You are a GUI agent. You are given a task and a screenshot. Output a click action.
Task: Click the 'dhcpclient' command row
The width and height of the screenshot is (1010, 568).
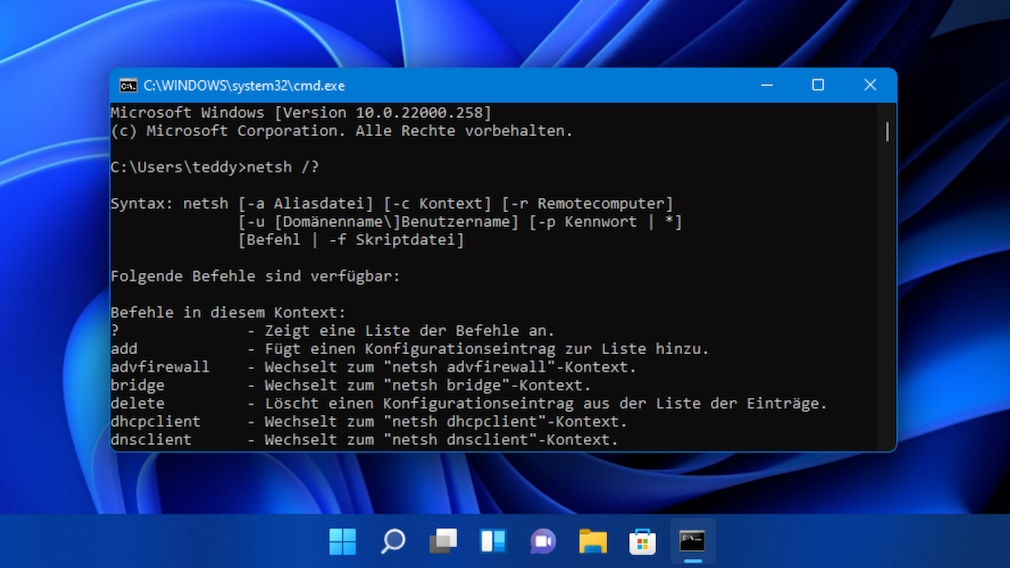pyautogui.click(x=369, y=421)
